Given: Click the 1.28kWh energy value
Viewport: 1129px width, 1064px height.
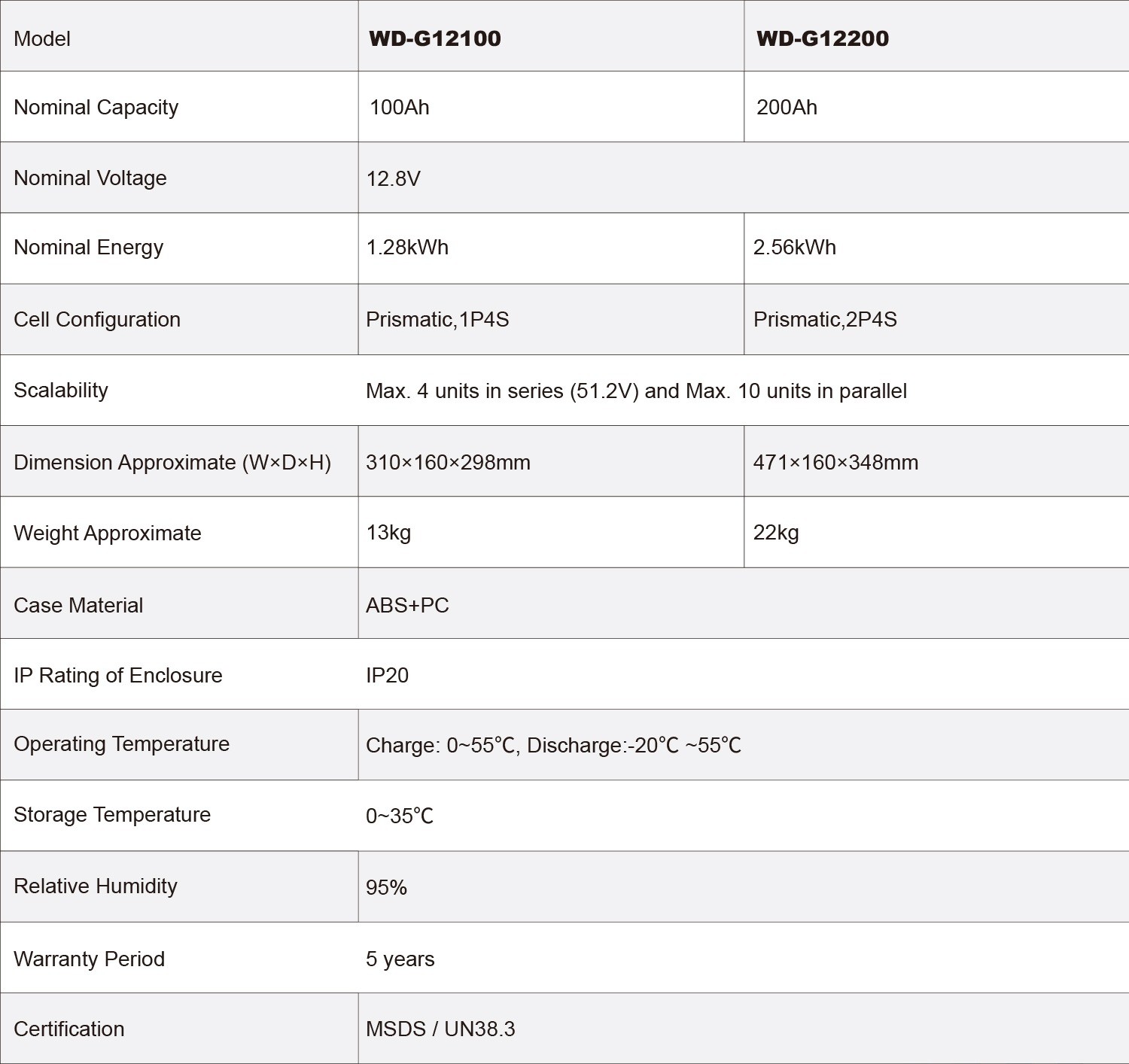Looking at the screenshot, I should pos(406,248).
